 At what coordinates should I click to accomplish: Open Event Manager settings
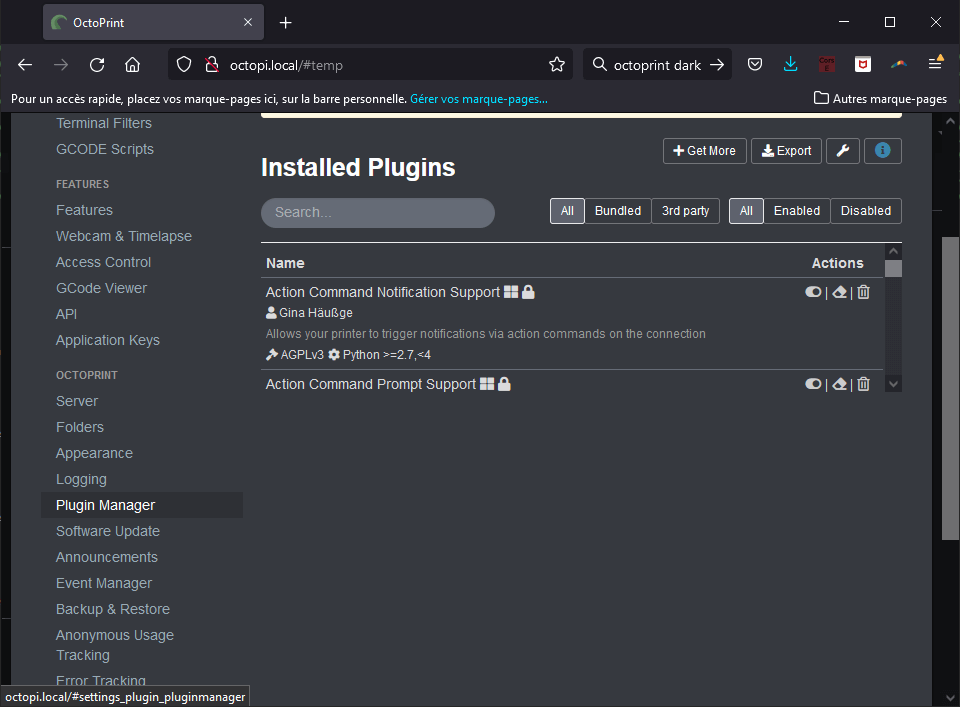click(104, 583)
